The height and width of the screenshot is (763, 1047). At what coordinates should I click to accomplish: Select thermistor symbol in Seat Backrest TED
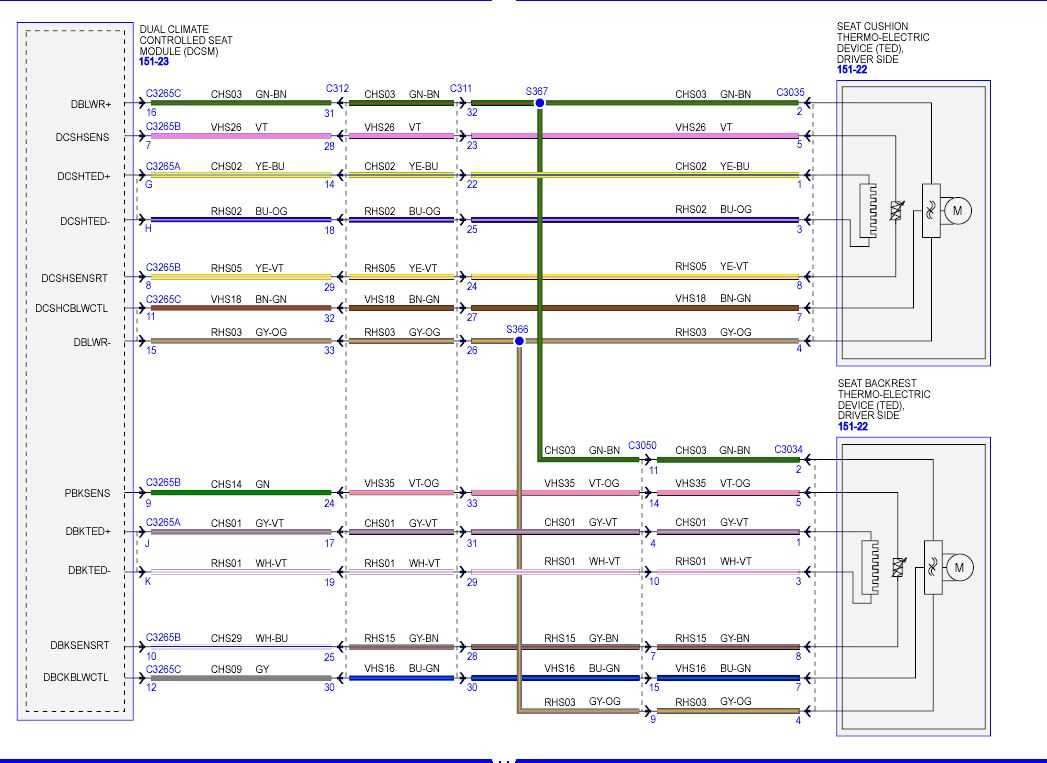point(899,567)
